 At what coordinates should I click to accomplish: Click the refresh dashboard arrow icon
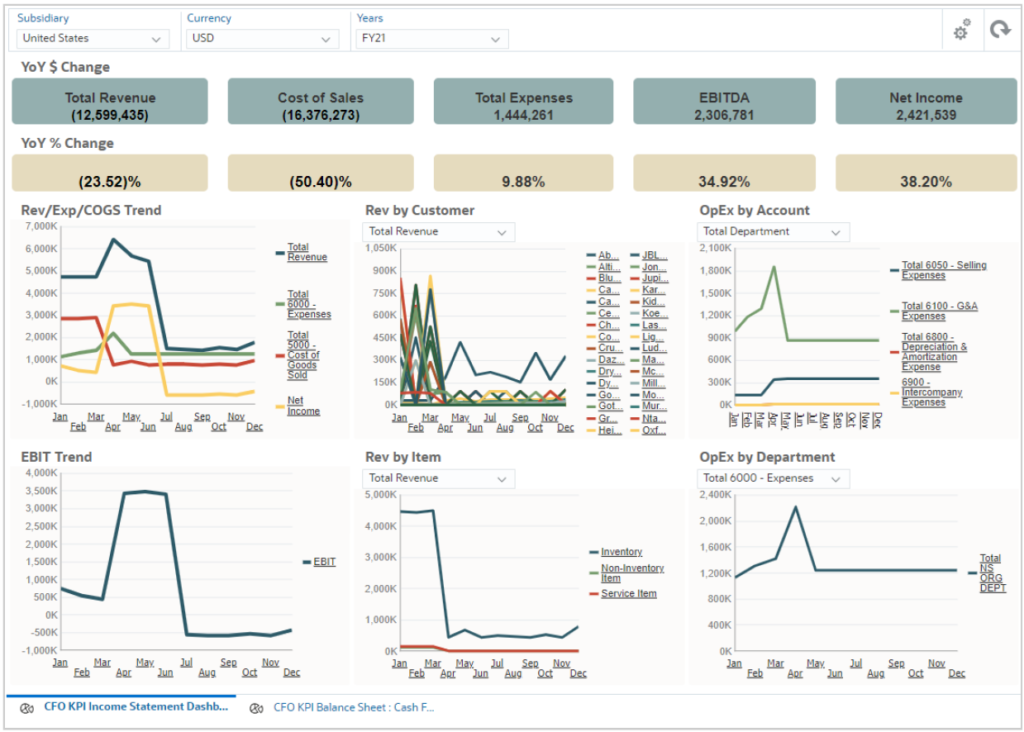[999, 31]
